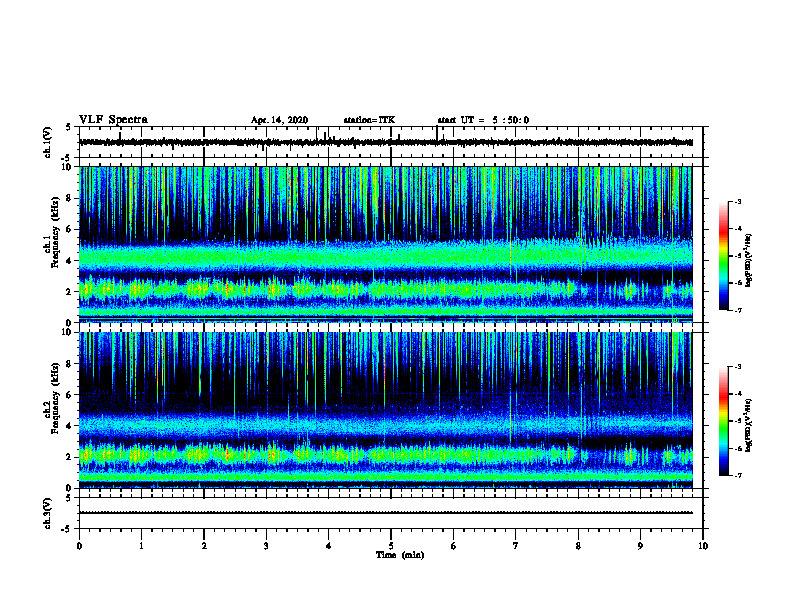Click the "ch.3(V)" waveform axis label
The width and height of the screenshot is (792, 612).
coord(48,513)
